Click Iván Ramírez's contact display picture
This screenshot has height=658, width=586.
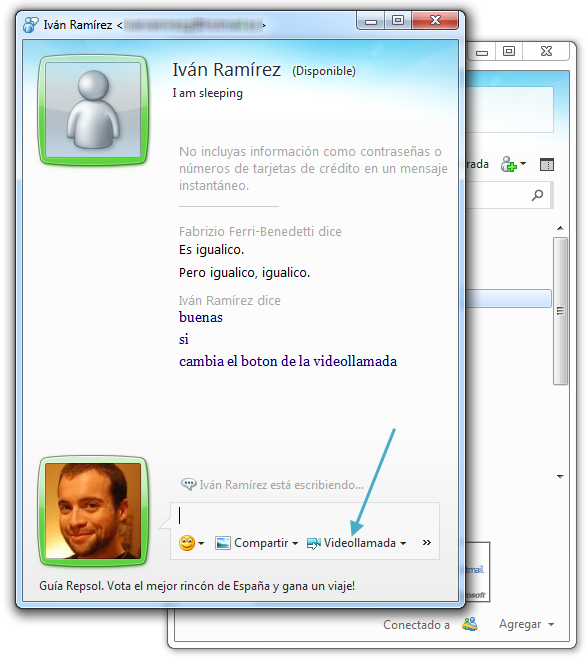[x=93, y=110]
